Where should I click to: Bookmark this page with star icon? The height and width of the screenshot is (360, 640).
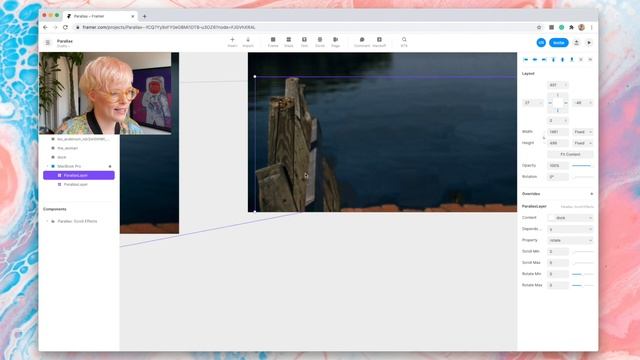click(x=539, y=27)
